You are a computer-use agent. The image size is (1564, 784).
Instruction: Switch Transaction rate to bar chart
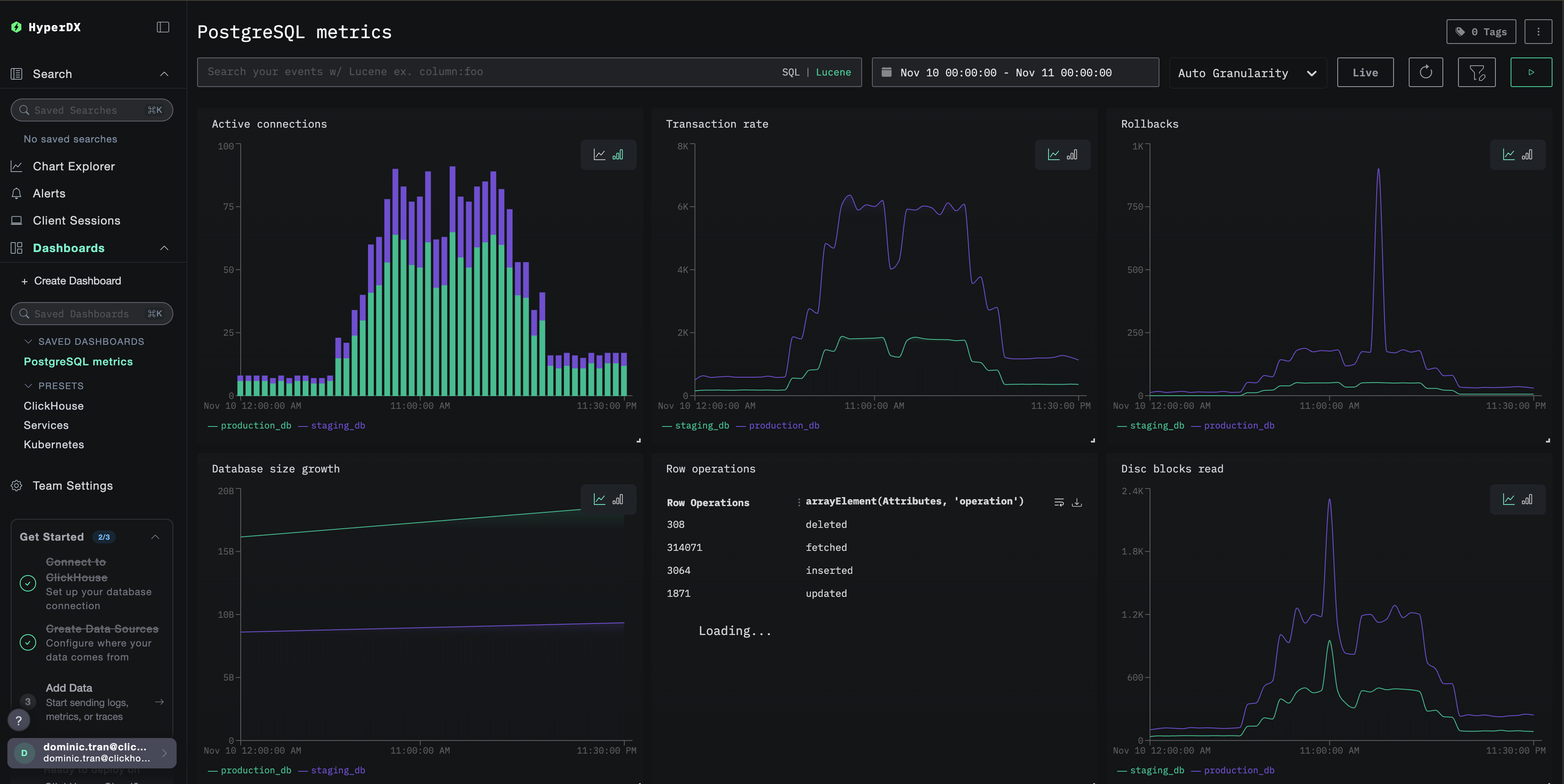1072,155
